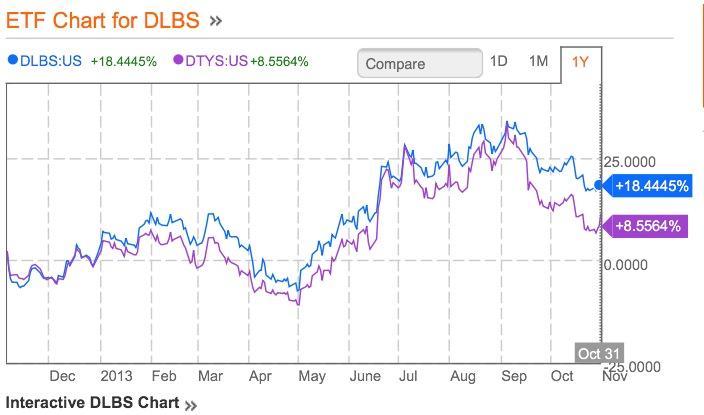Select the 1Y time range tab
Image resolution: width=704 pixels, height=415 pixels.
(x=580, y=62)
